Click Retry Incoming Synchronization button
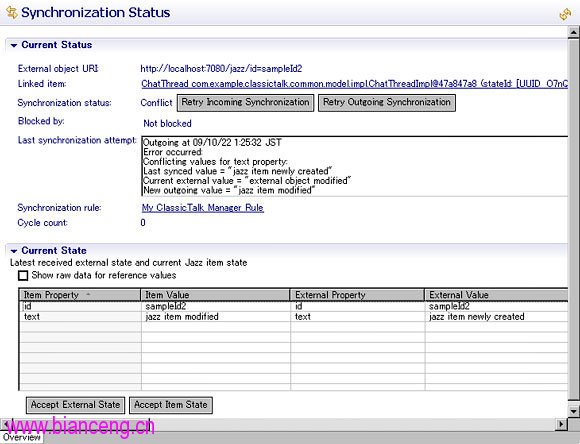The height and width of the screenshot is (444, 580). pyautogui.click(x=245, y=102)
